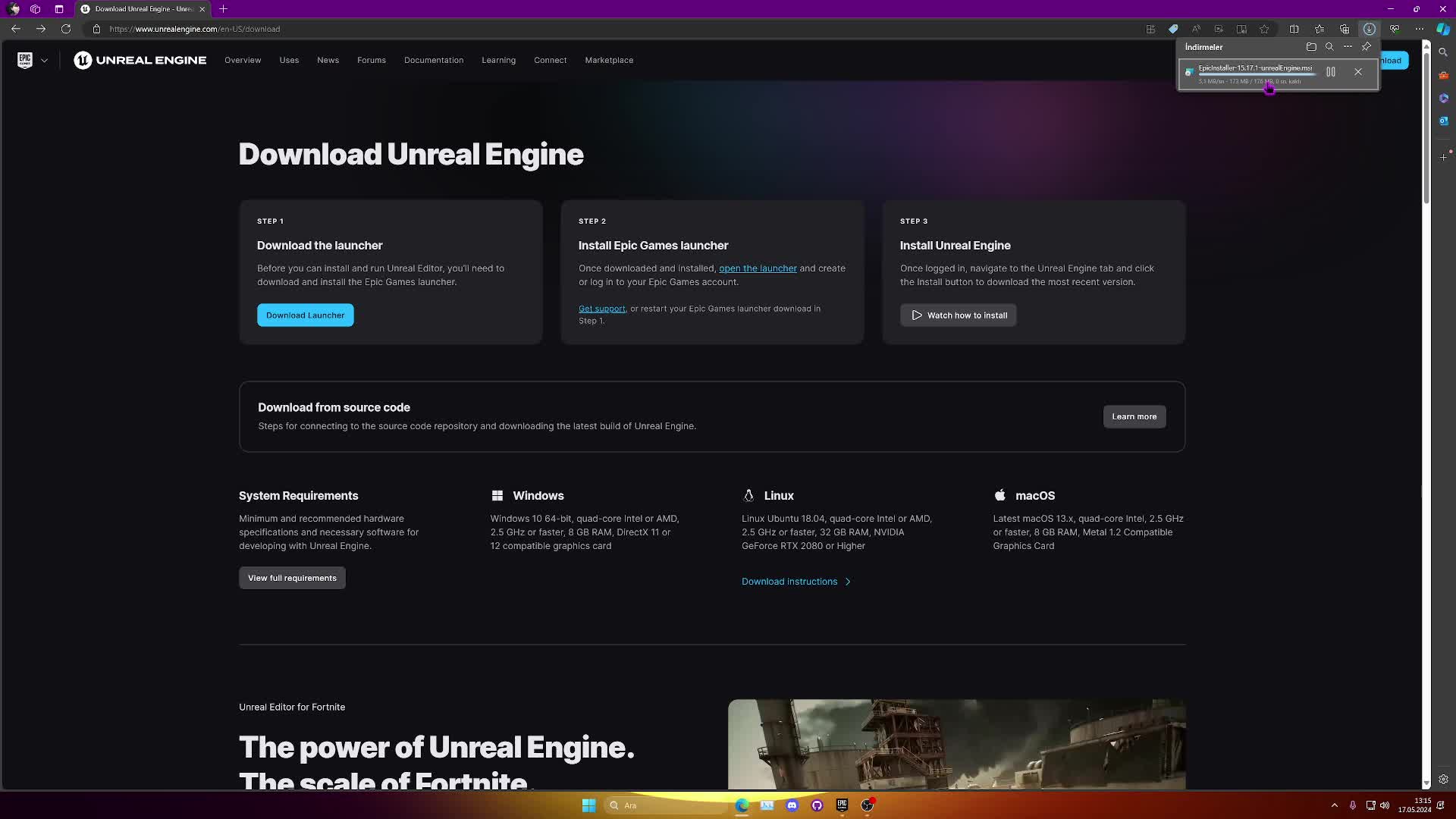Follow the Get support link
Screen dimensions: 1456x819
pyautogui.click(x=602, y=309)
